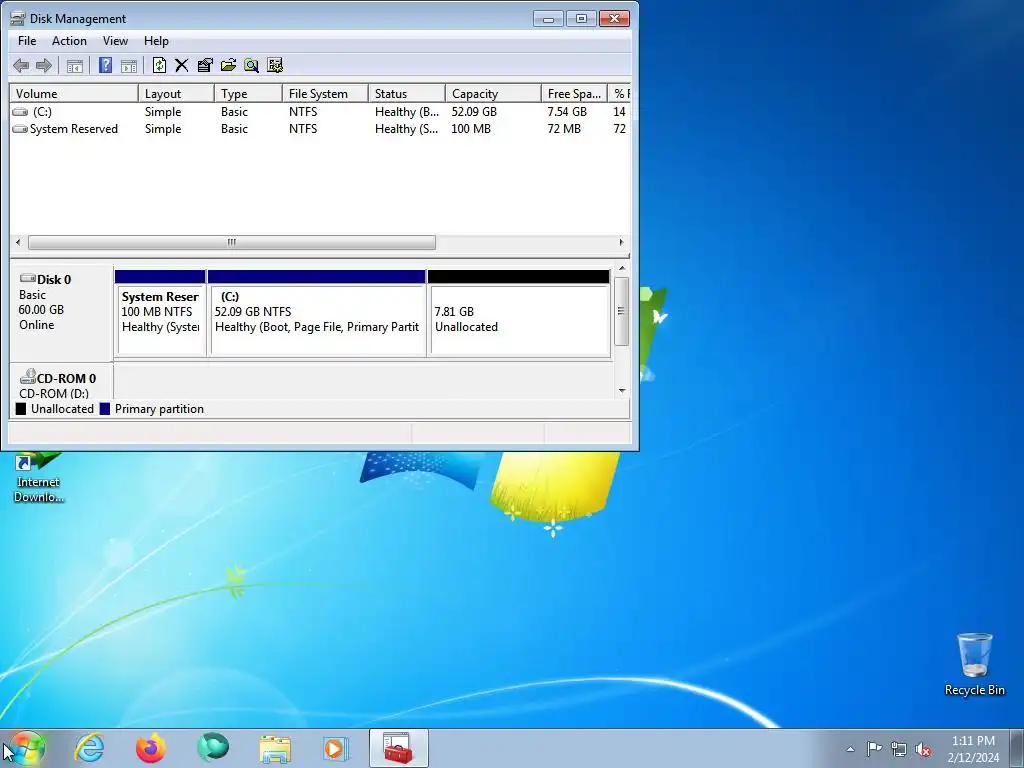
Task: Open Windows Media Player from the taskbar
Action: pos(336,748)
